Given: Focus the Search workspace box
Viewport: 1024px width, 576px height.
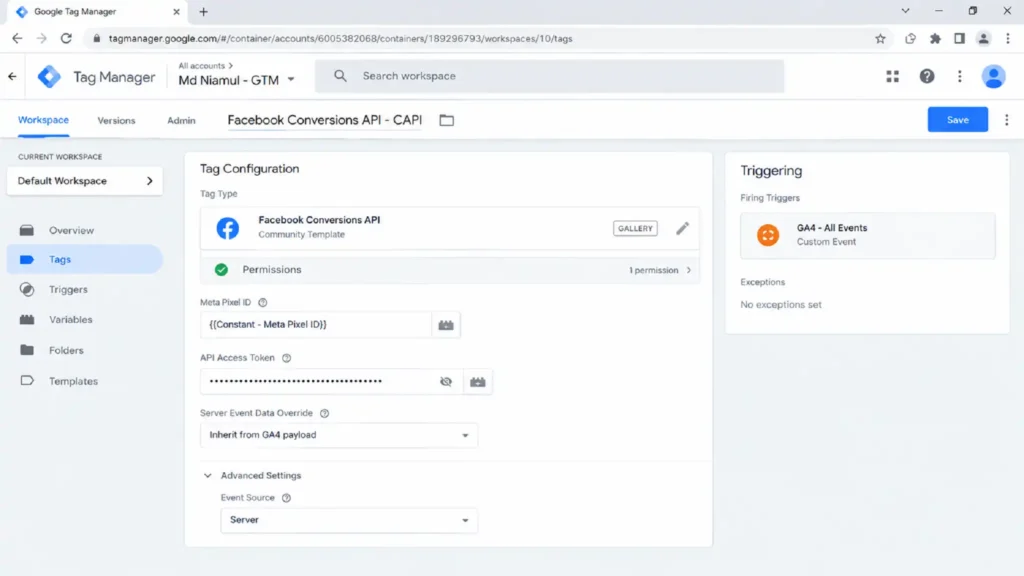Looking at the screenshot, I should 549,76.
